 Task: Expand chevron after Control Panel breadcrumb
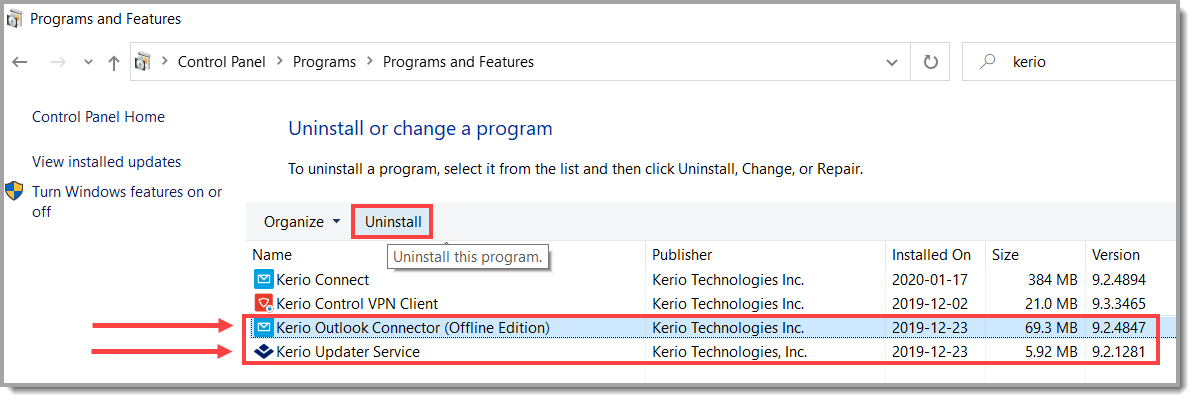tap(279, 62)
